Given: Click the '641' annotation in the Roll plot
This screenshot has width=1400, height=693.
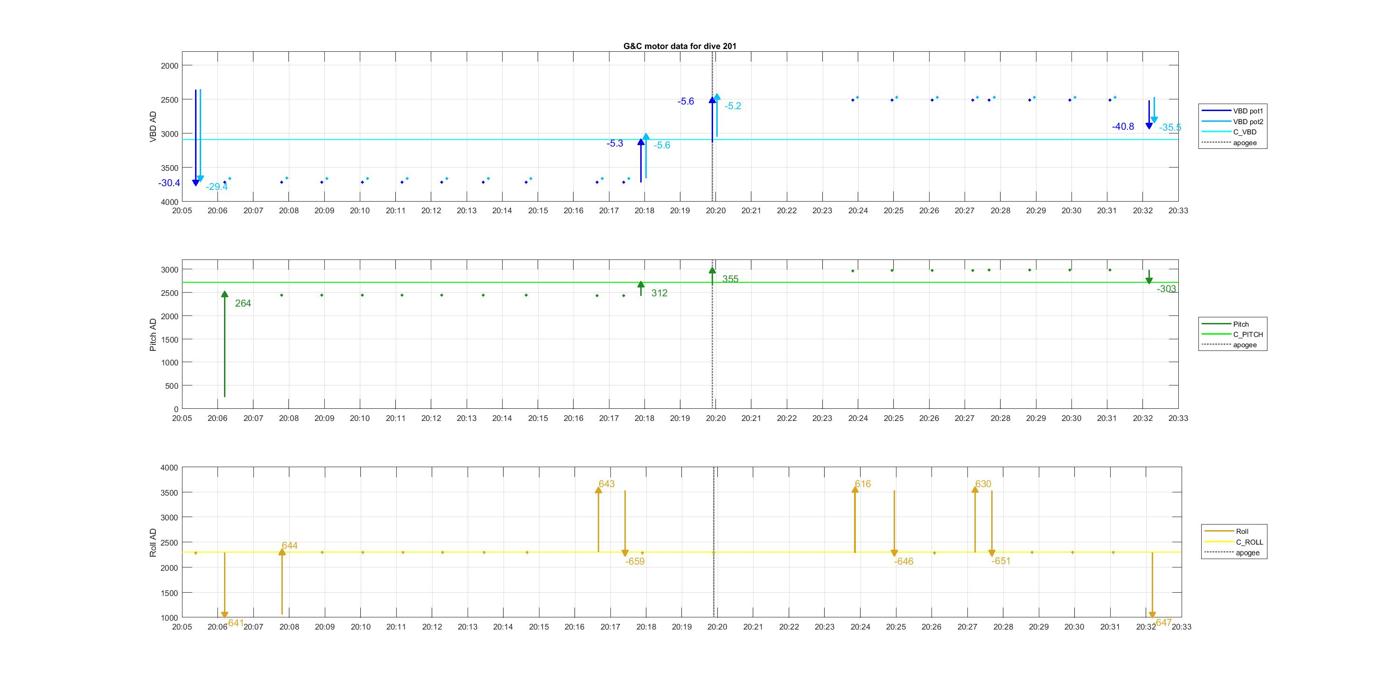Looking at the screenshot, I should tap(236, 623).
